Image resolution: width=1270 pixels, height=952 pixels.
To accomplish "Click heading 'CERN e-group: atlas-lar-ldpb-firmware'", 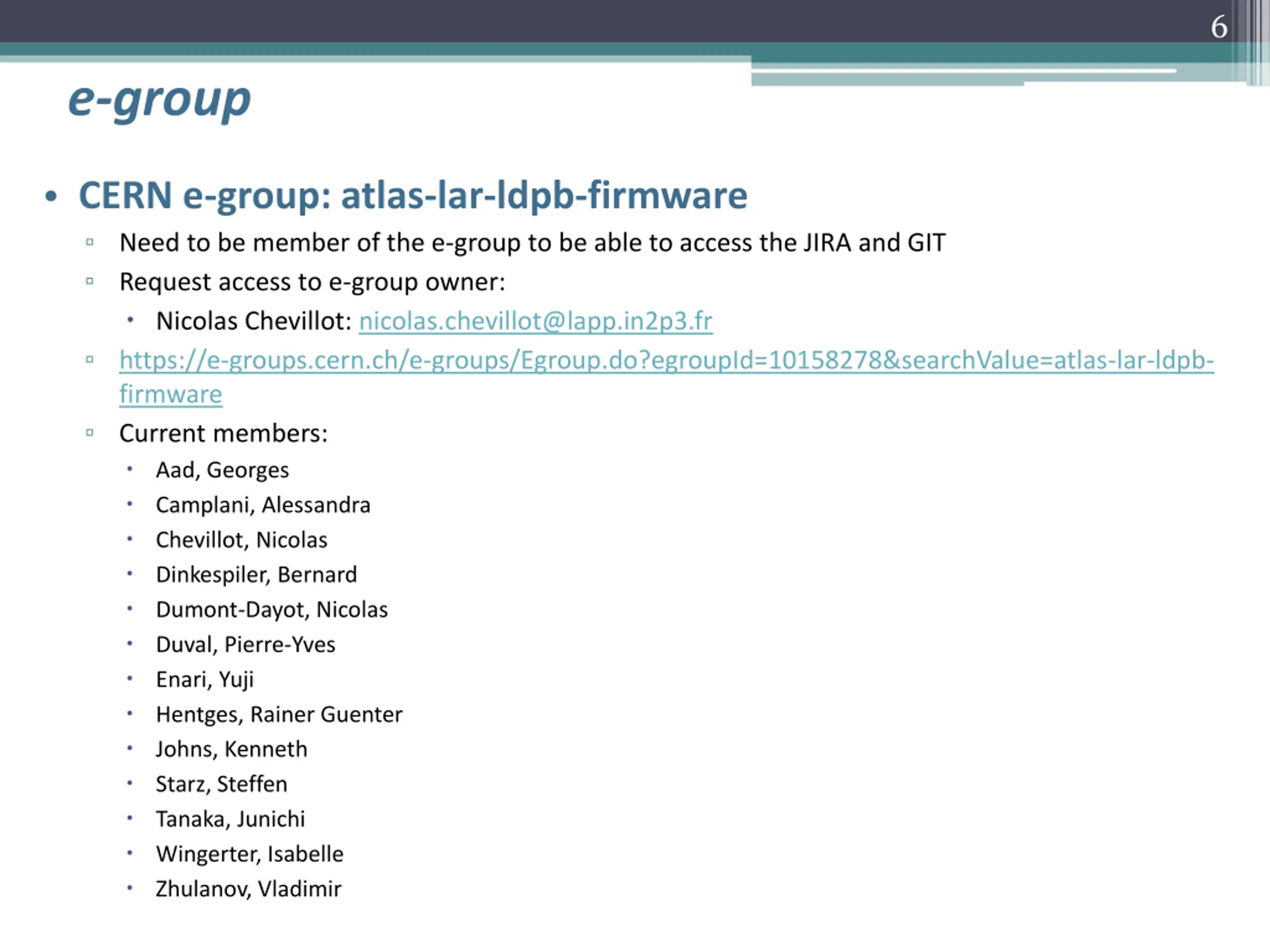I will point(413,196).
